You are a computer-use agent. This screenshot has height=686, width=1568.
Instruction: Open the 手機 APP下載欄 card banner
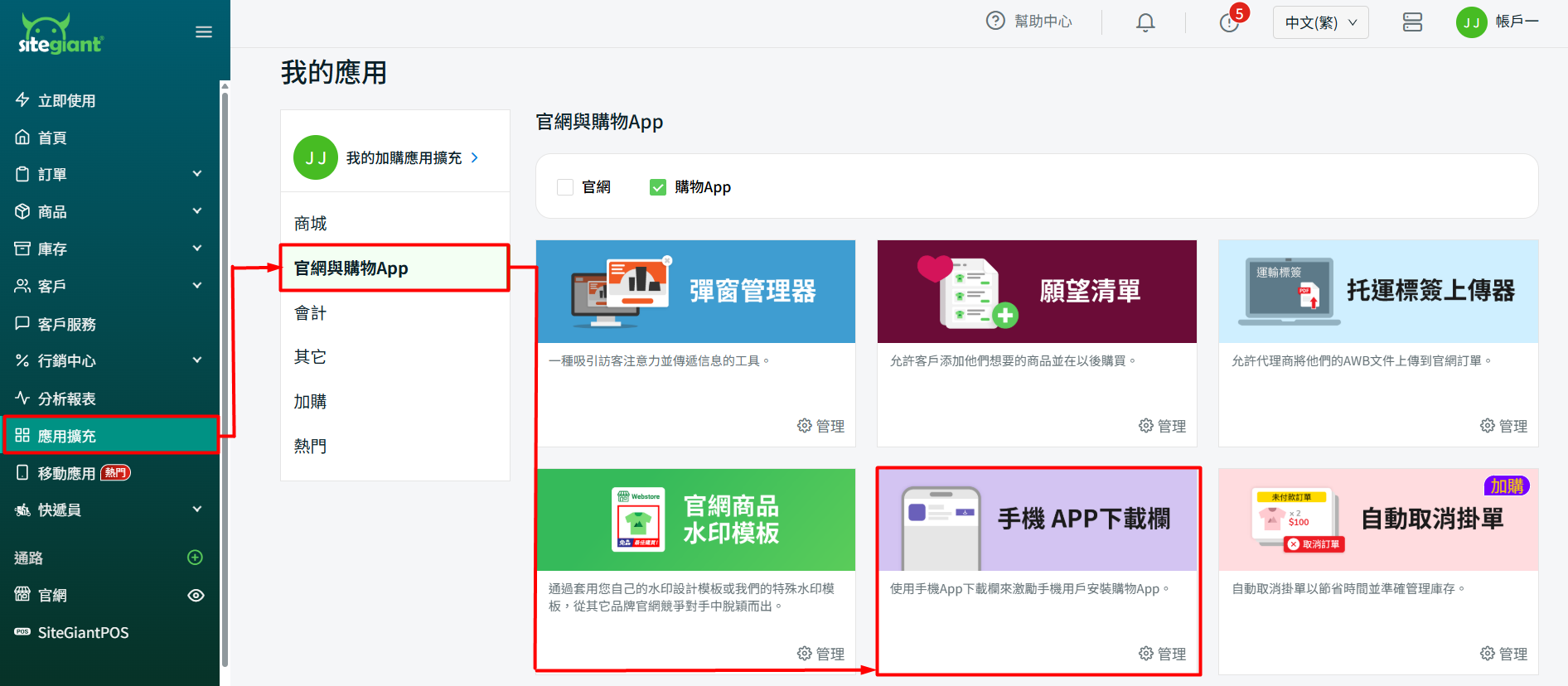[1037, 519]
